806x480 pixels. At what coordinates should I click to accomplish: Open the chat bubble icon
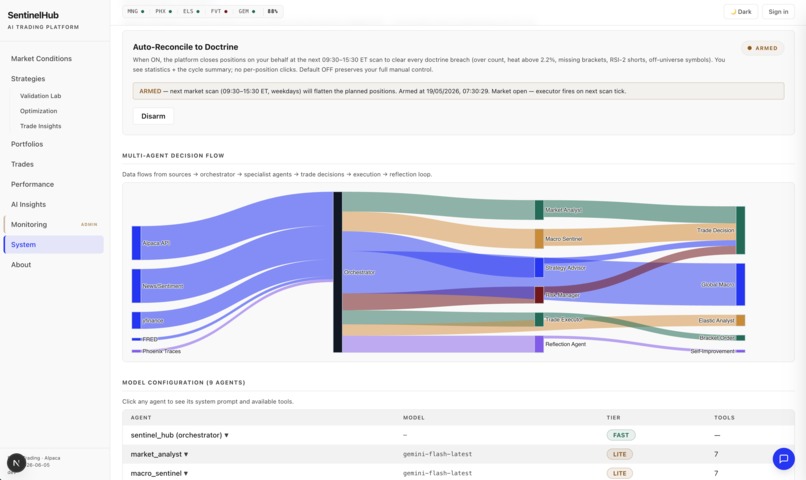coord(783,458)
